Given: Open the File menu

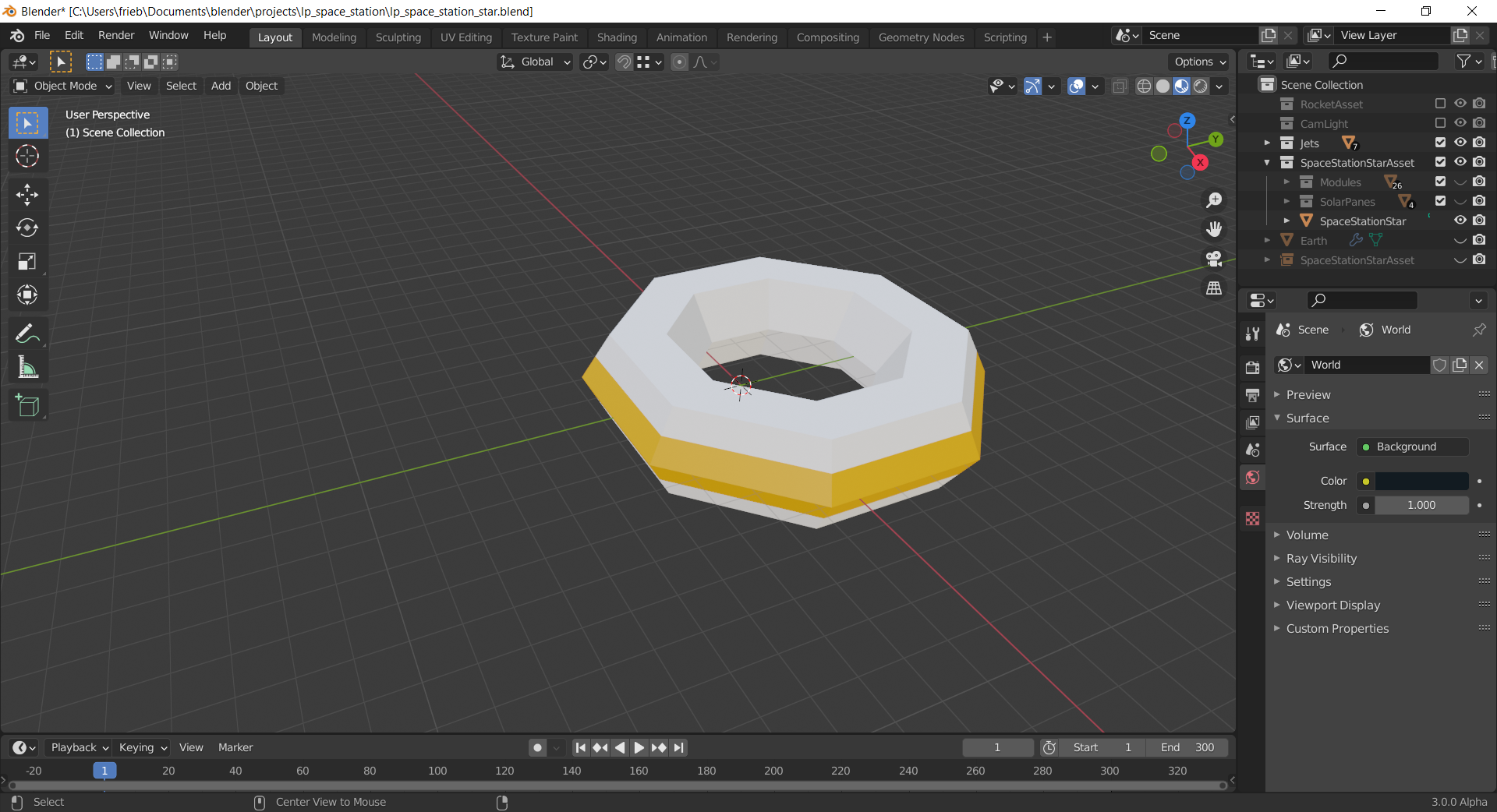Looking at the screenshot, I should pos(42,35).
